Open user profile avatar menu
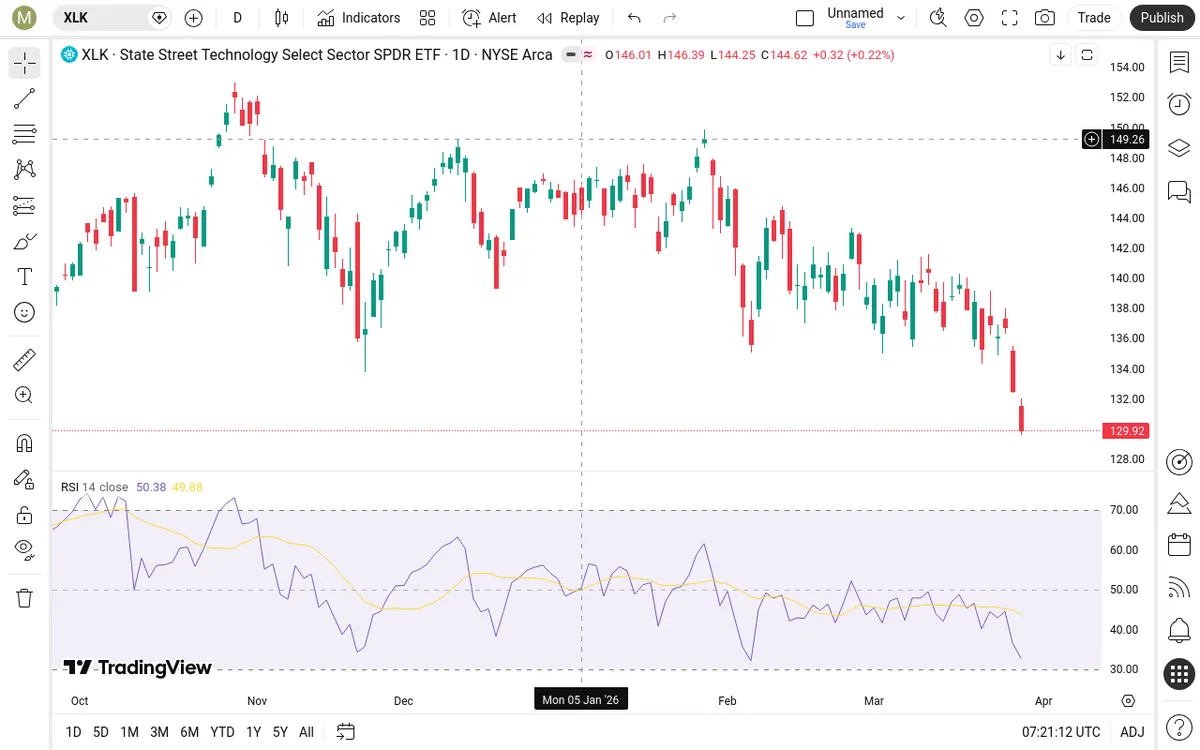 pos(25,17)
